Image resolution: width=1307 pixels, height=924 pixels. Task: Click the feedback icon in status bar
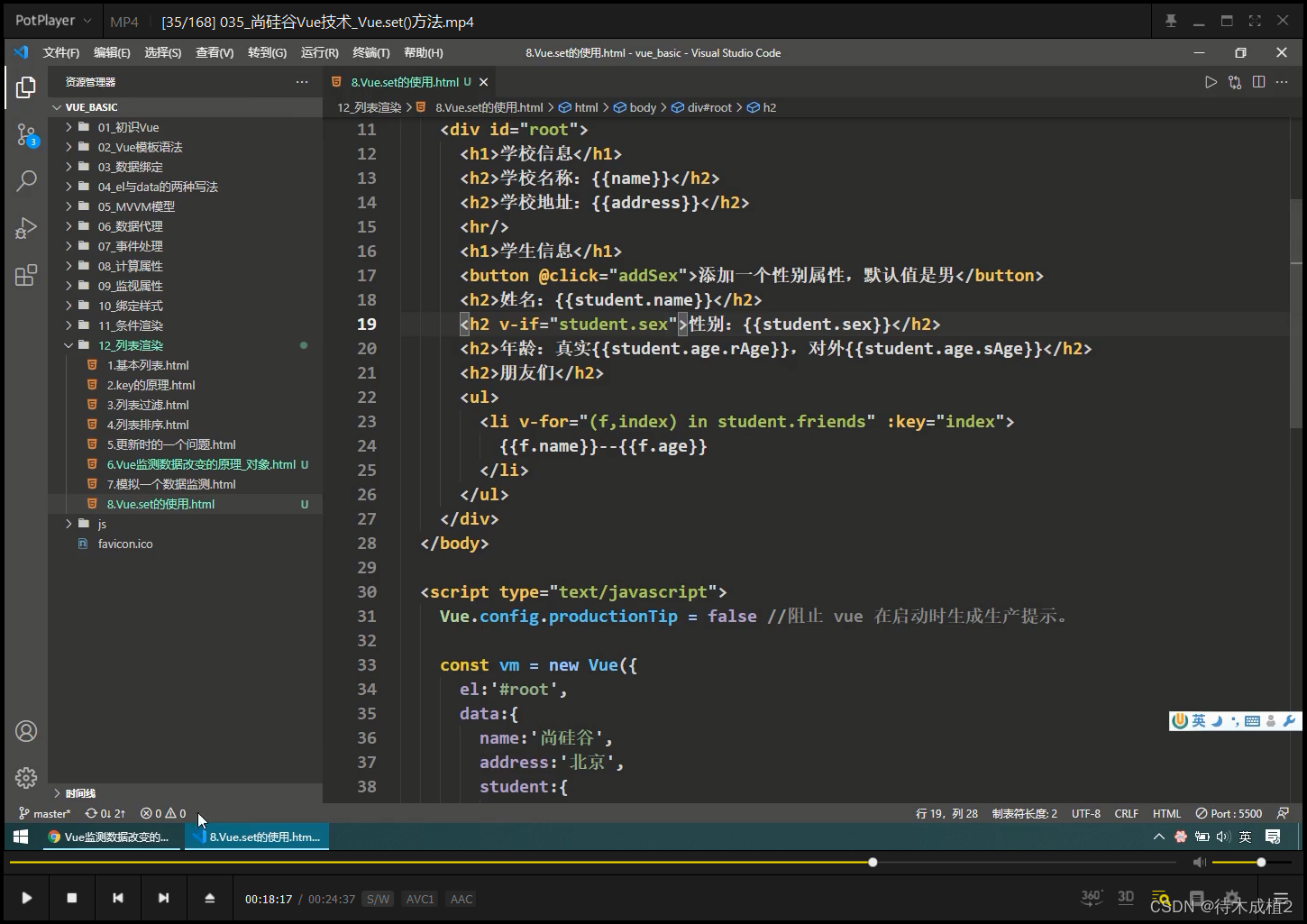coord(1283,813)
